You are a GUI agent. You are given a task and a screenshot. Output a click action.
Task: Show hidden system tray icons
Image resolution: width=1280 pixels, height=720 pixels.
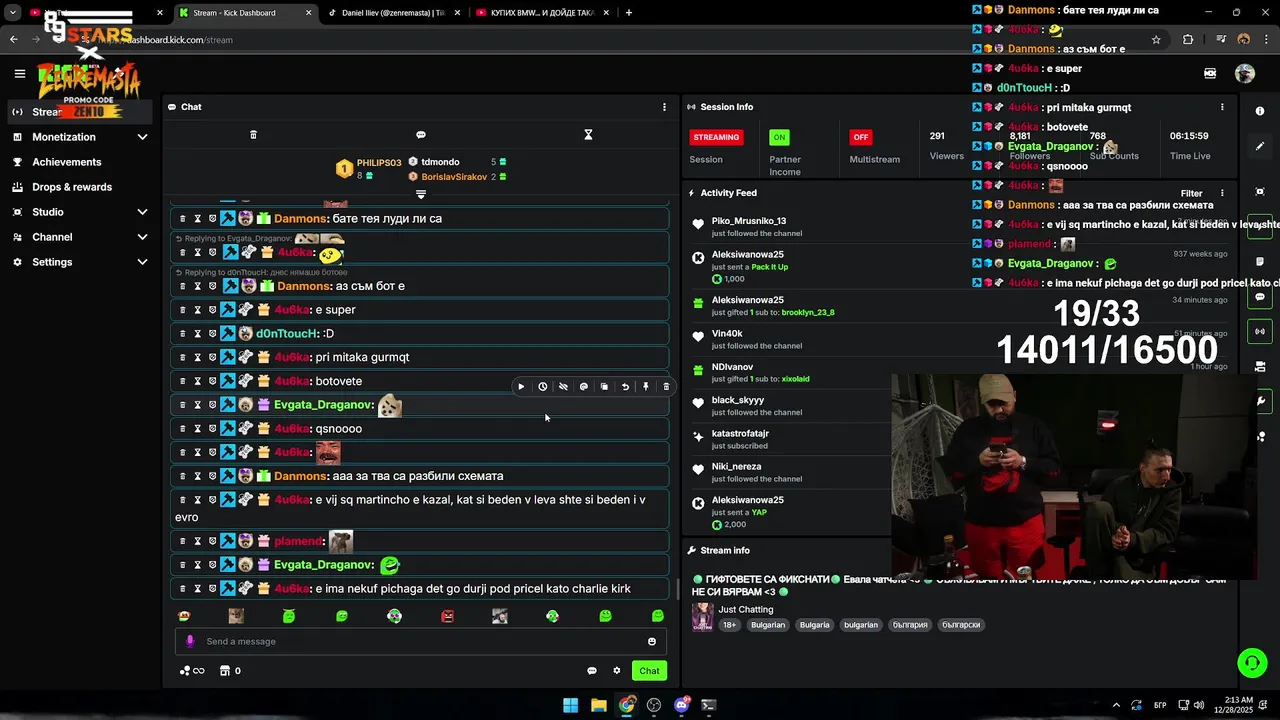pyautogui.click(x=1116, y=705)
